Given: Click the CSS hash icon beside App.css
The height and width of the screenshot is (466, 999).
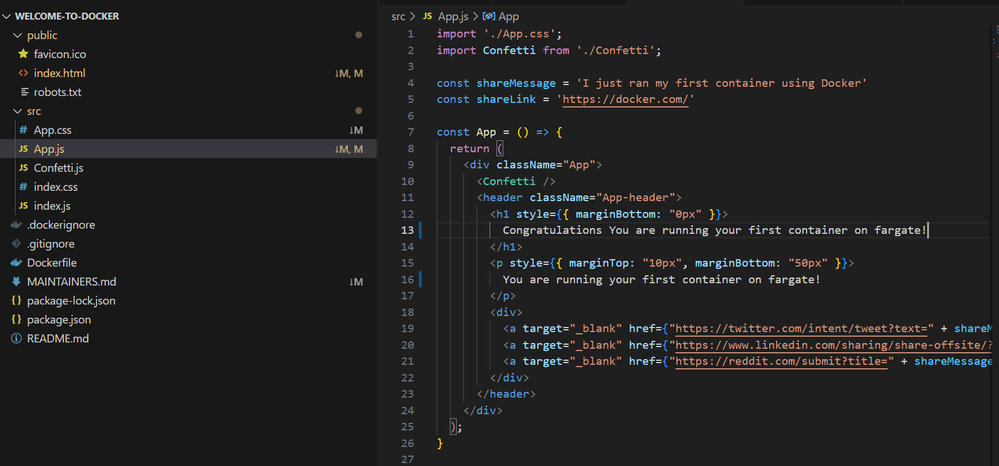Looking at the screenshot, I should tap(23, 130).
